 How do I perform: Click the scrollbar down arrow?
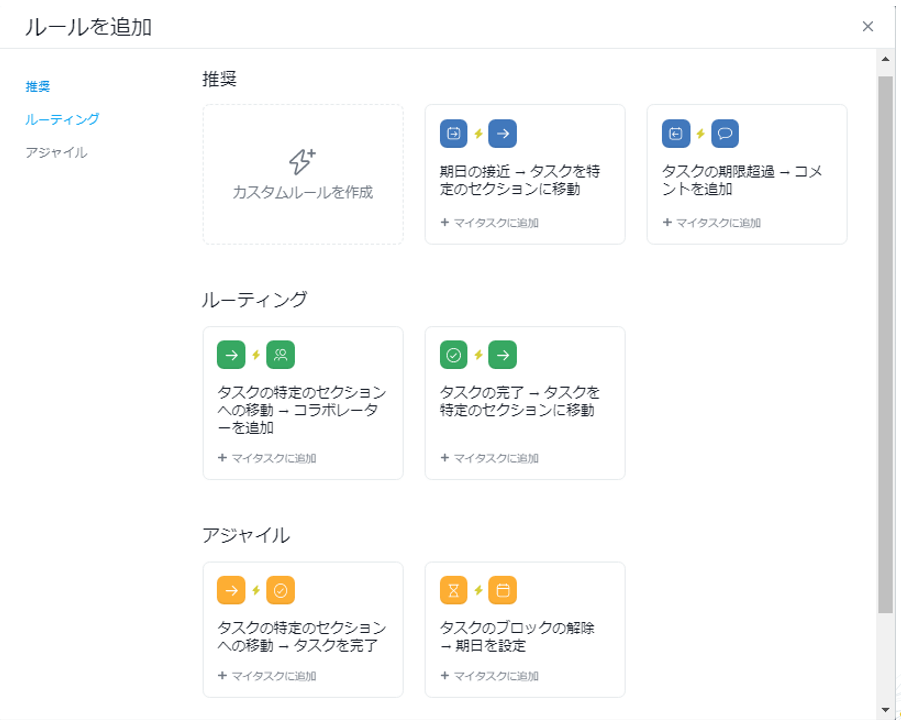click(885, 710)
